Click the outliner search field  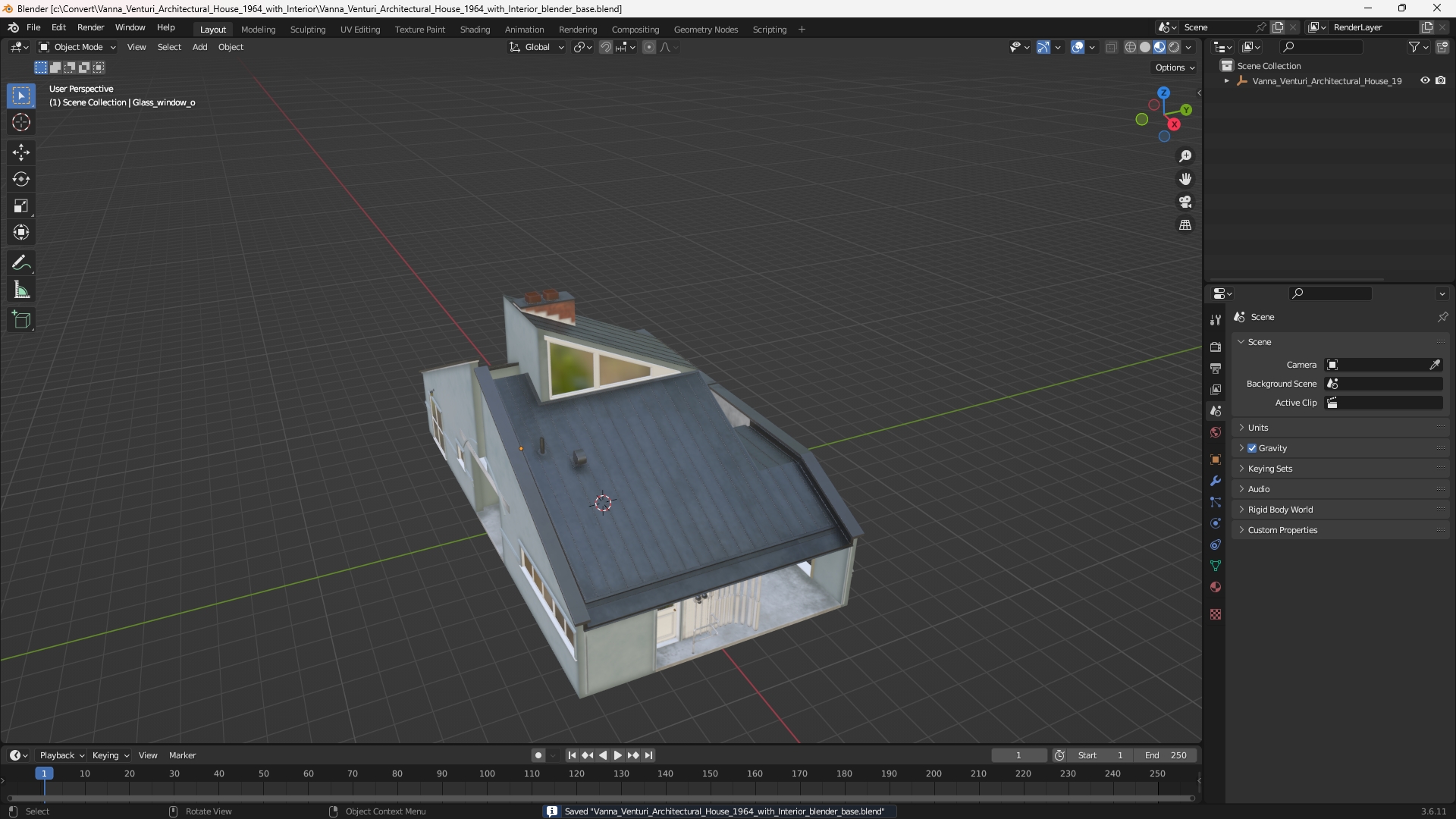[1321, 47]
